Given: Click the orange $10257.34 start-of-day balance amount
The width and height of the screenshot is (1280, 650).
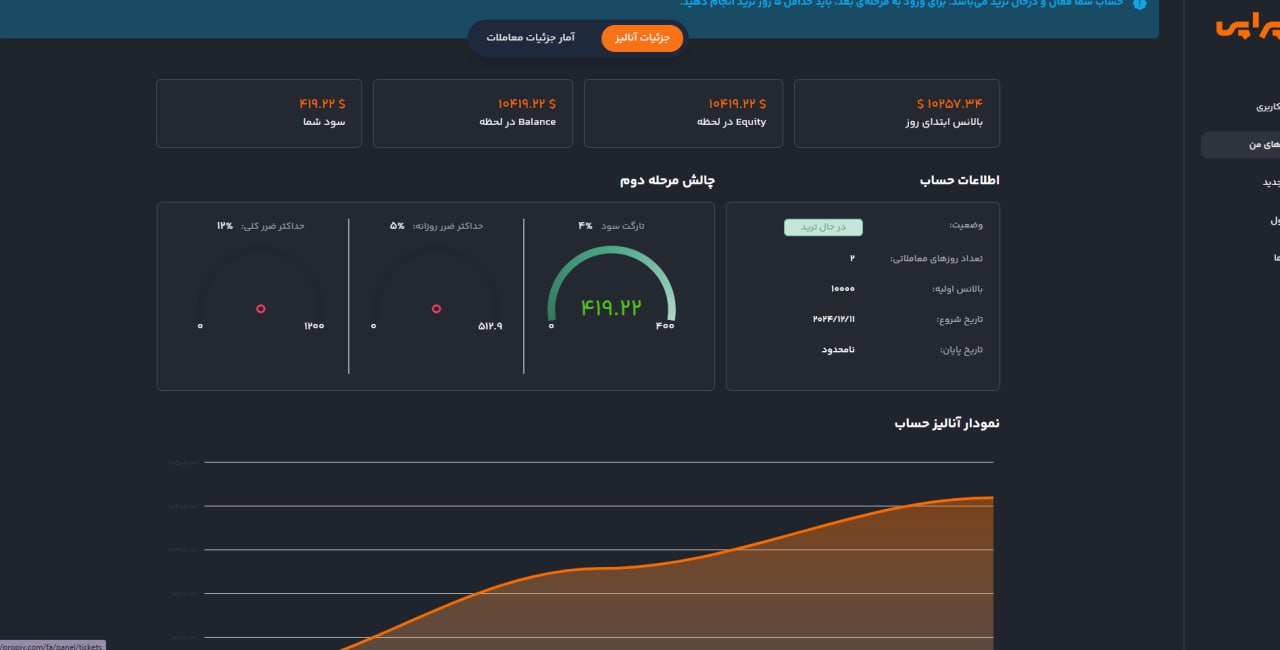Looking at the screenshot, I should click(x=950, y=103).
